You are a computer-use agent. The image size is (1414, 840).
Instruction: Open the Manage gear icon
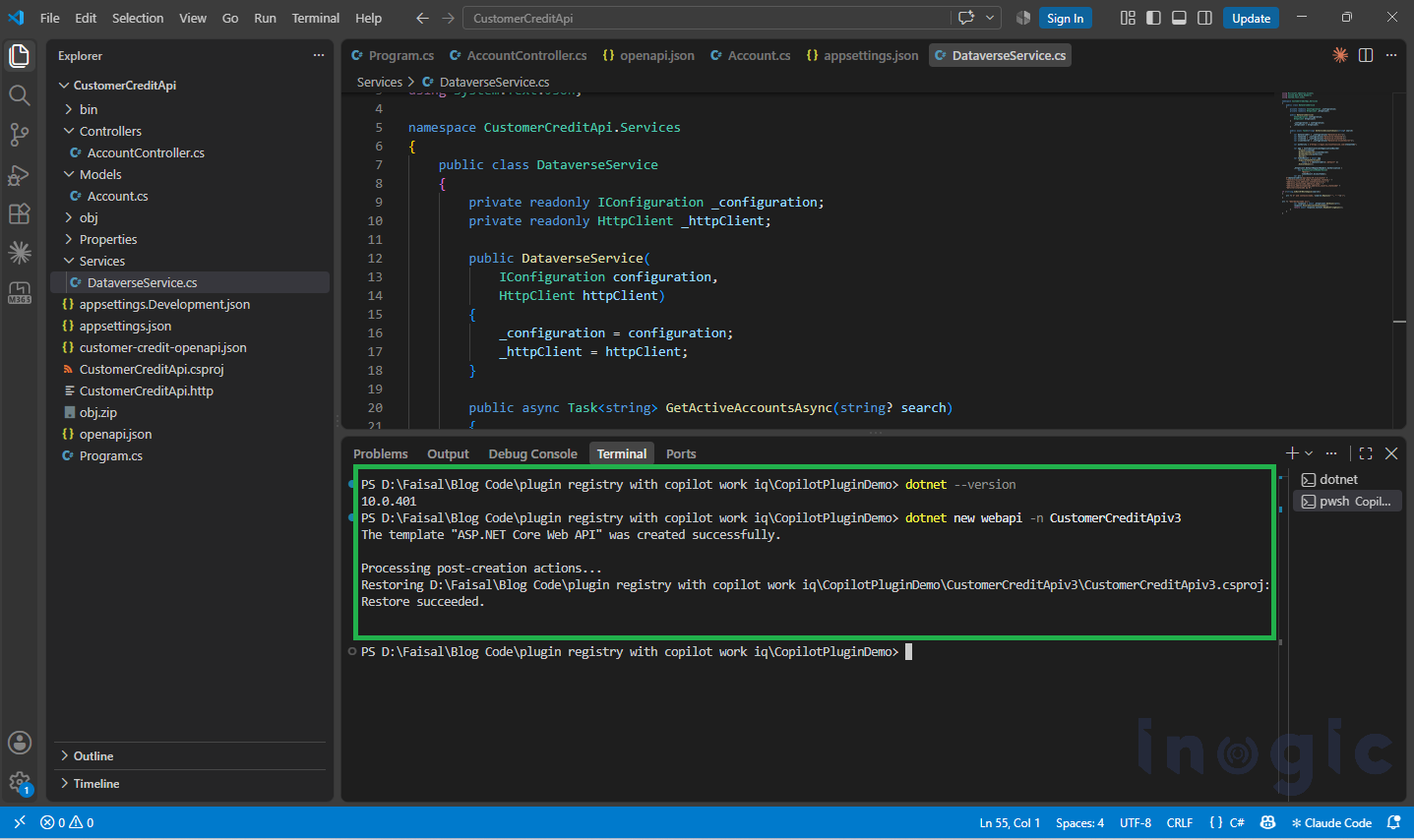click(19, 783)
